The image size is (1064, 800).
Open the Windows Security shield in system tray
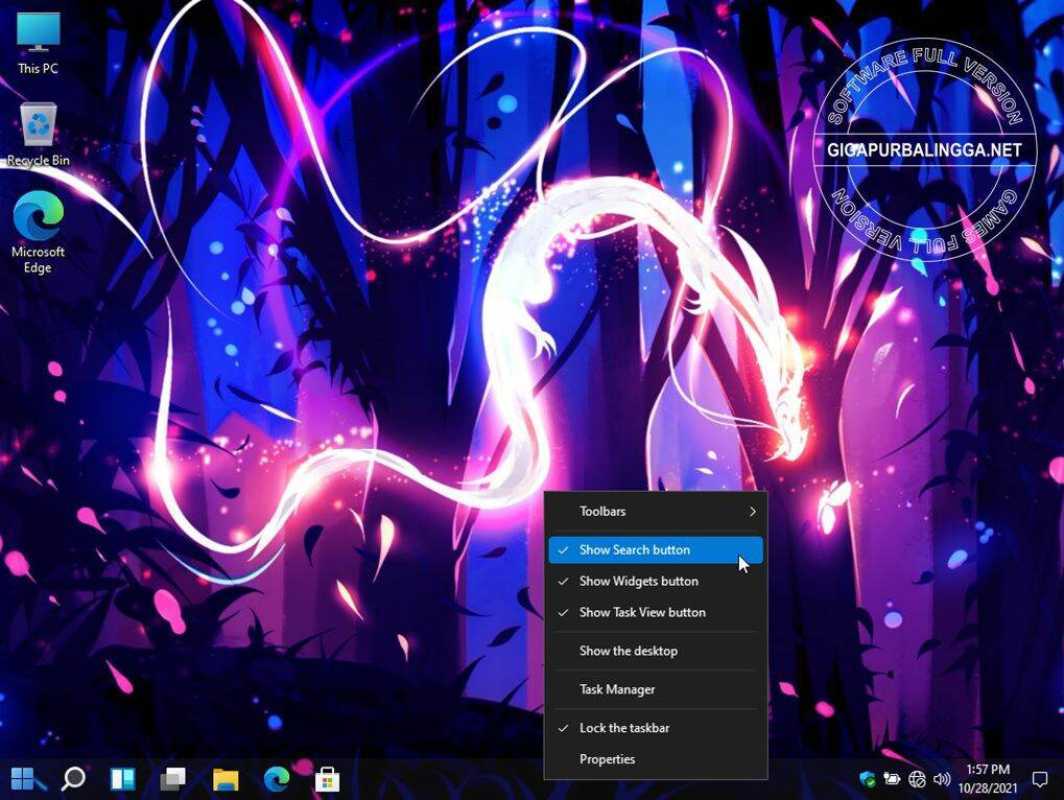[x=868, y=777]
